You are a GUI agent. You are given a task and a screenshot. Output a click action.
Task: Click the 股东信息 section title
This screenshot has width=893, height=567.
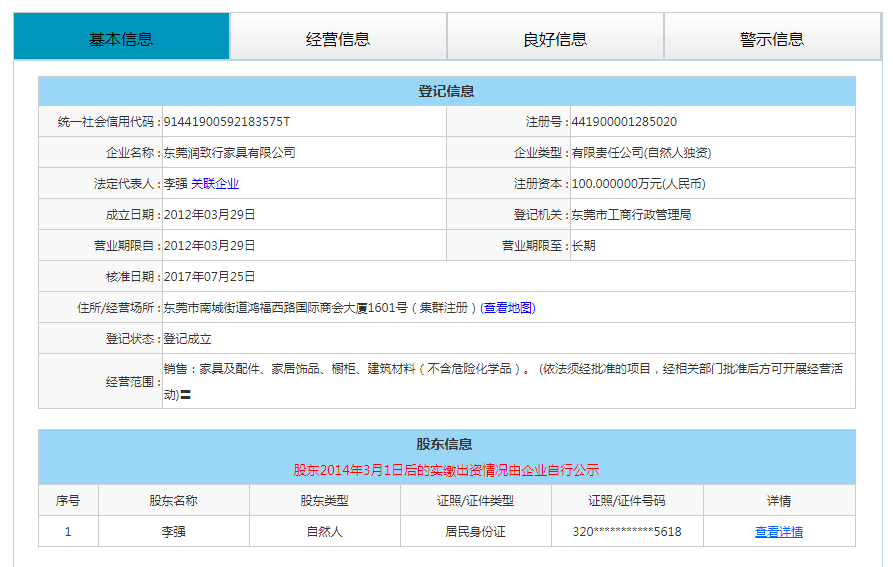pyautogui.click(x=446, y=444)
